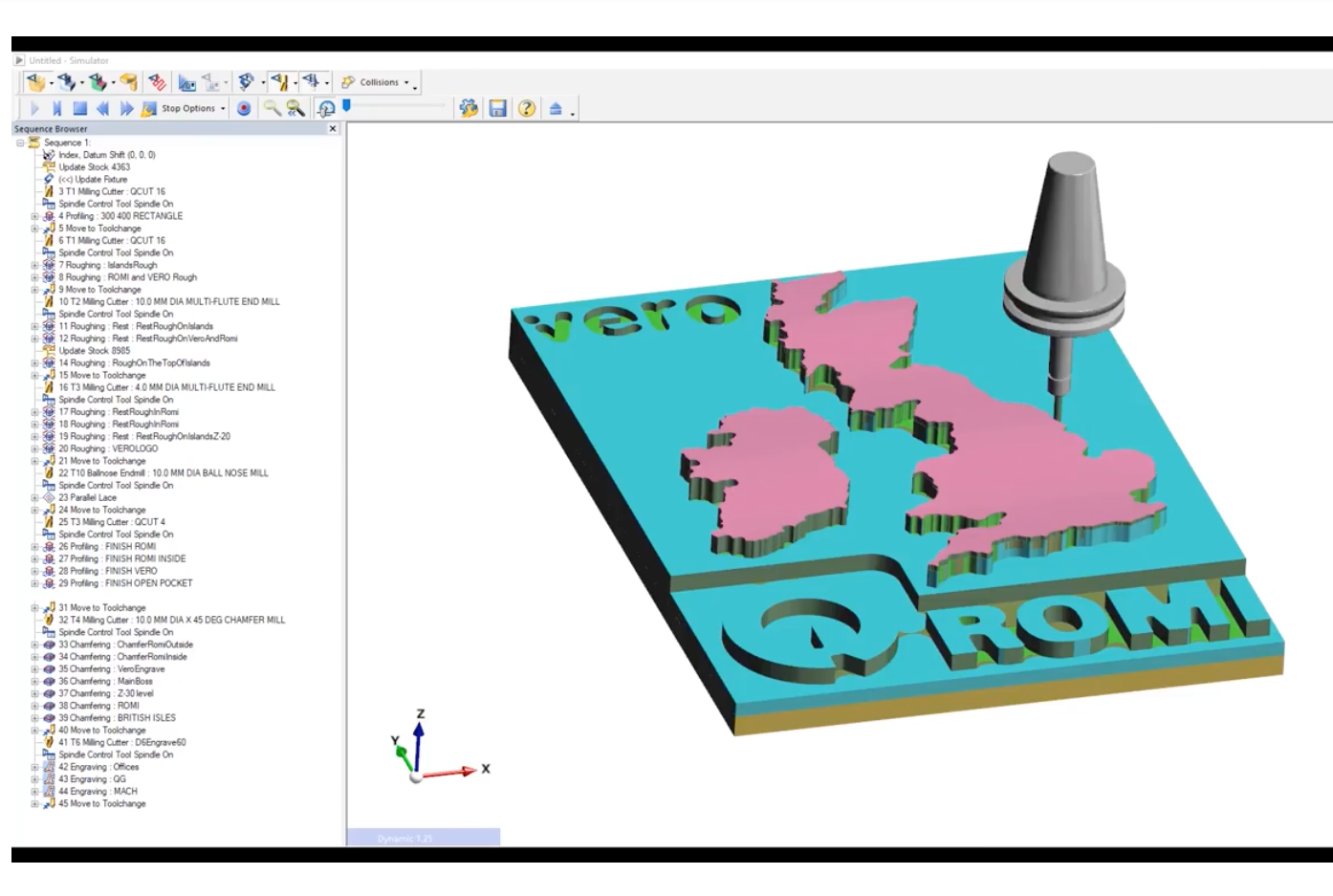Click the simulation speed slider handle
The height and width of the screenshot is (896, 1333).
pyautogui.click(x=346, y=106)
